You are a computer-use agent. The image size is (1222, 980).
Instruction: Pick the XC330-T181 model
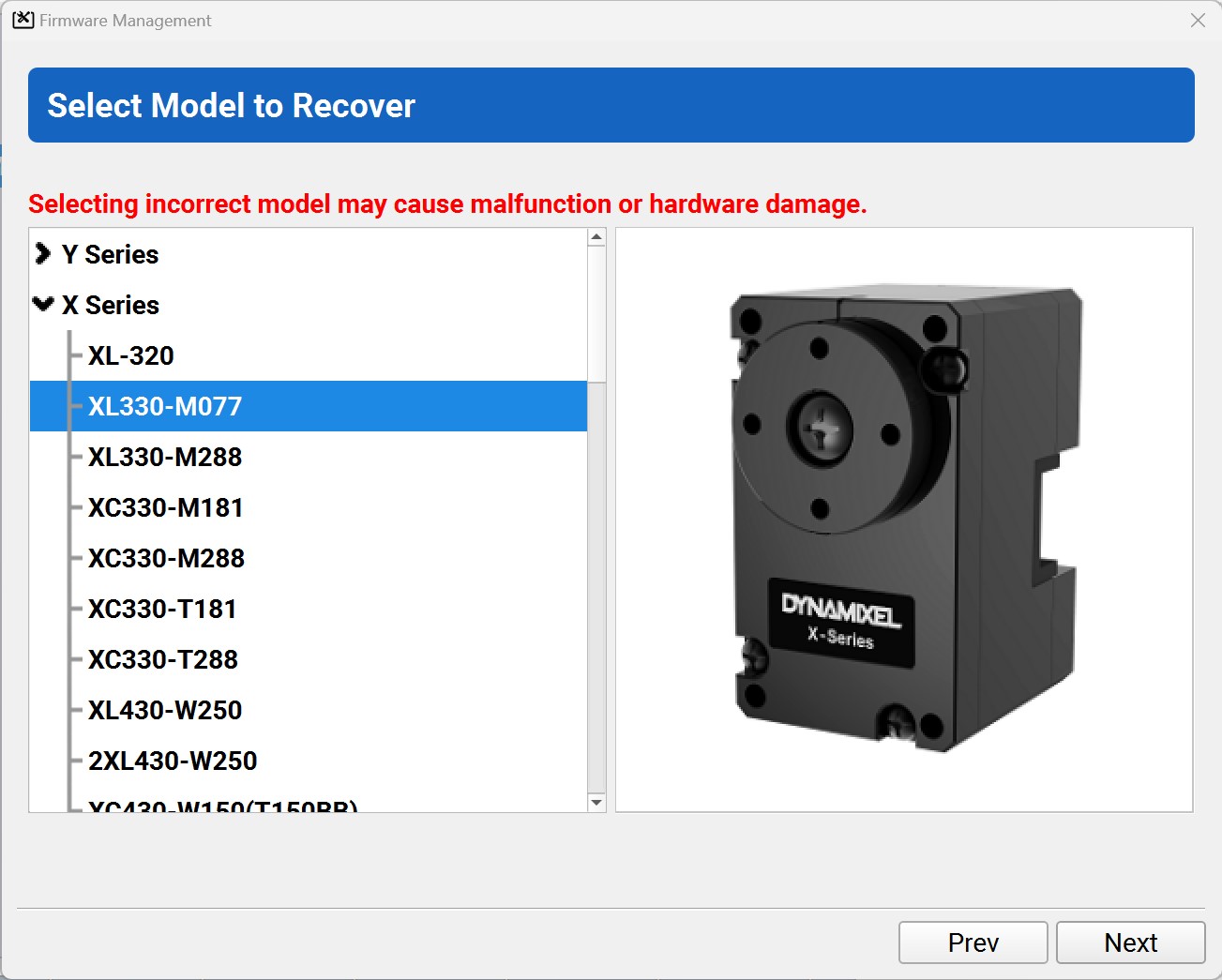pos(162,609)
